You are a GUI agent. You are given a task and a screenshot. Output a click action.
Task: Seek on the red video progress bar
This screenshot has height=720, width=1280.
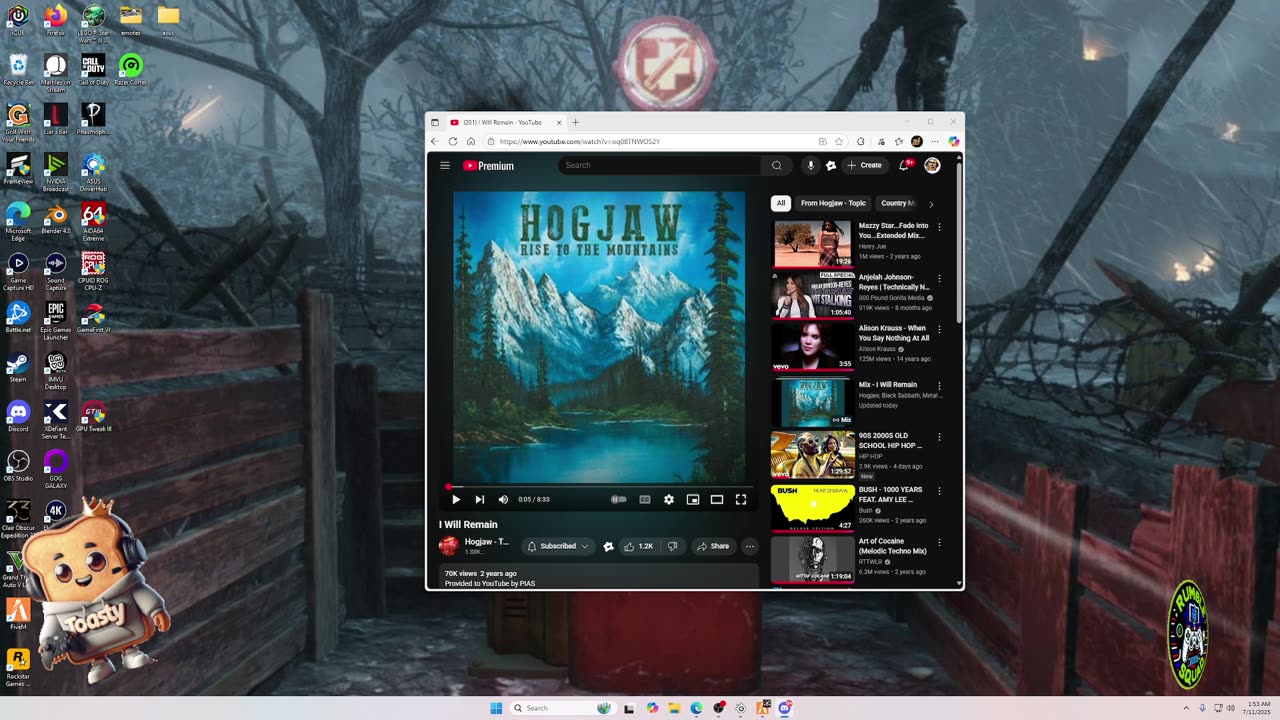click(x=599, y=487)
